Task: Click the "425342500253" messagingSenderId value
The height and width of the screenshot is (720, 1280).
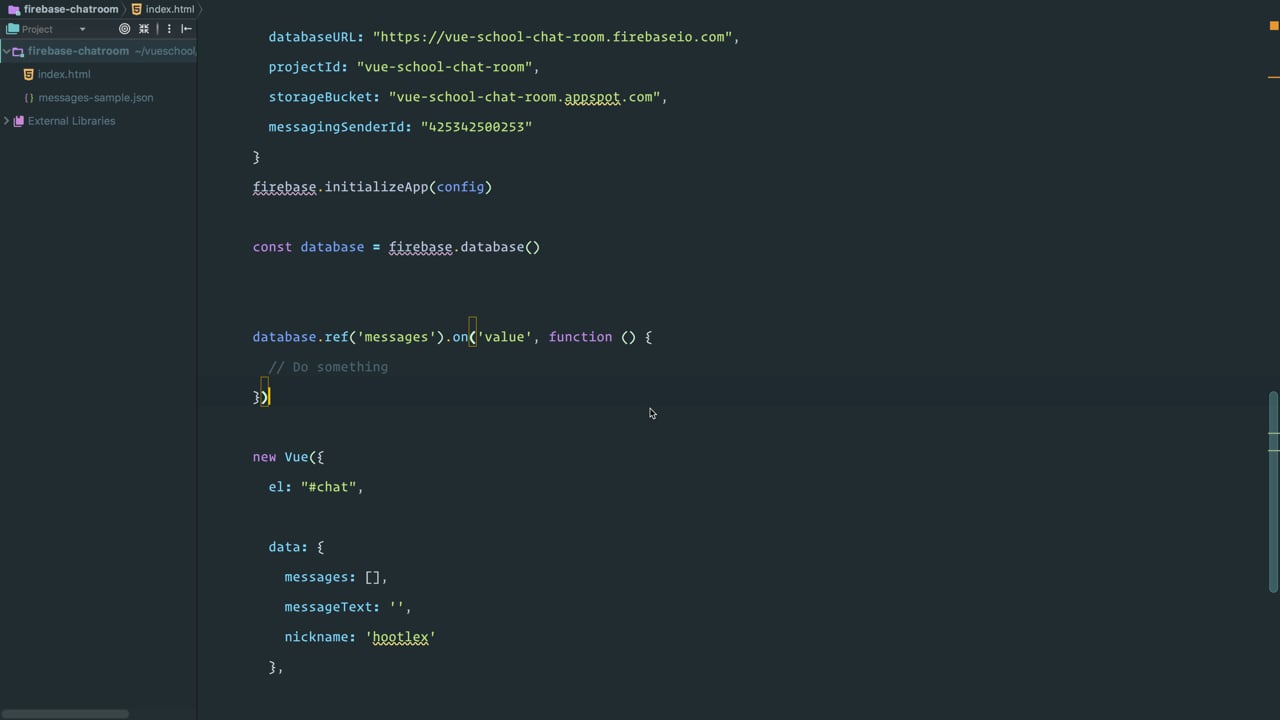Action: point(476,127)
